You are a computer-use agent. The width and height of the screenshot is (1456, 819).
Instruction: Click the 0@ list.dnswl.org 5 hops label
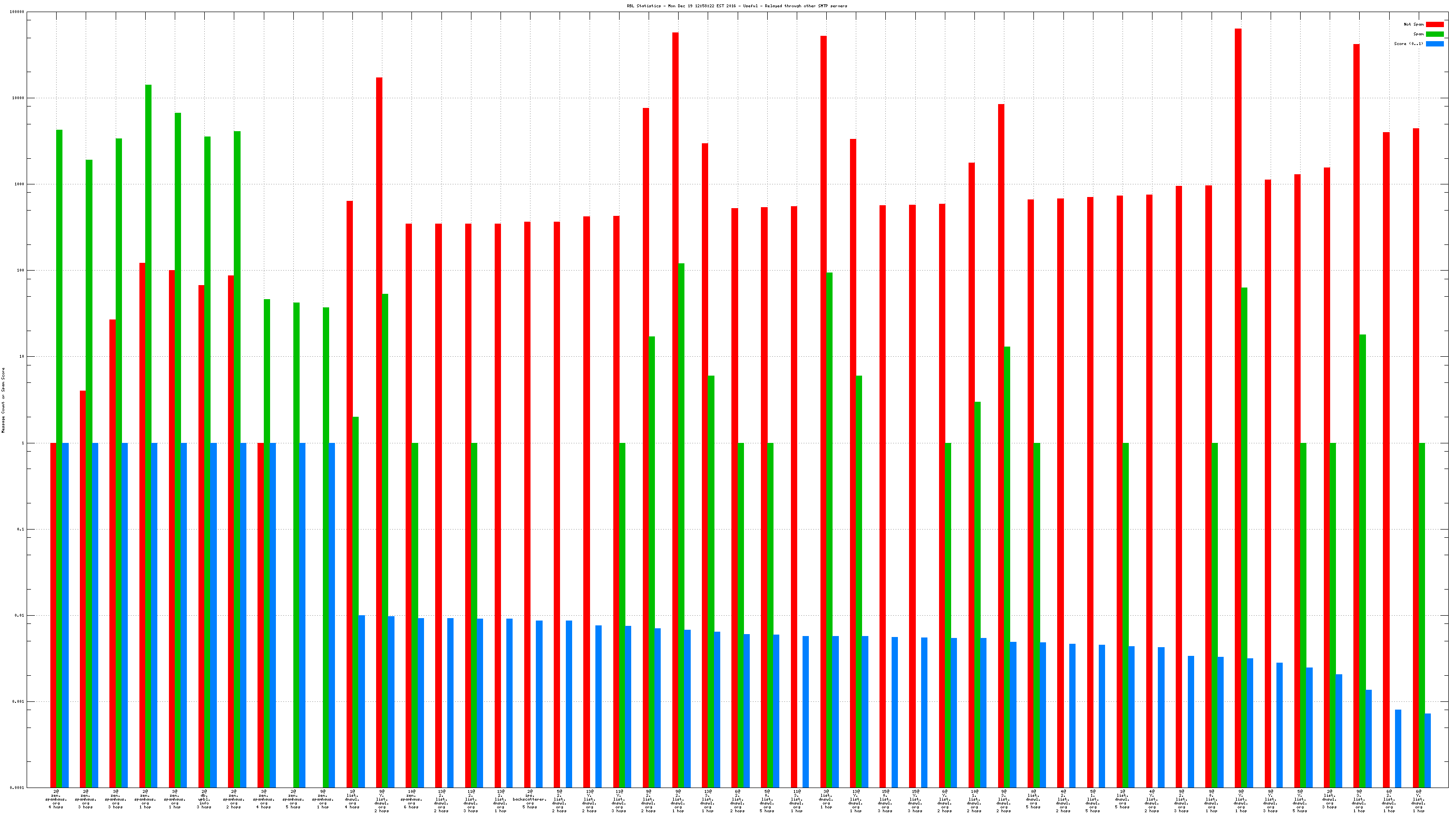[1033, 799]
